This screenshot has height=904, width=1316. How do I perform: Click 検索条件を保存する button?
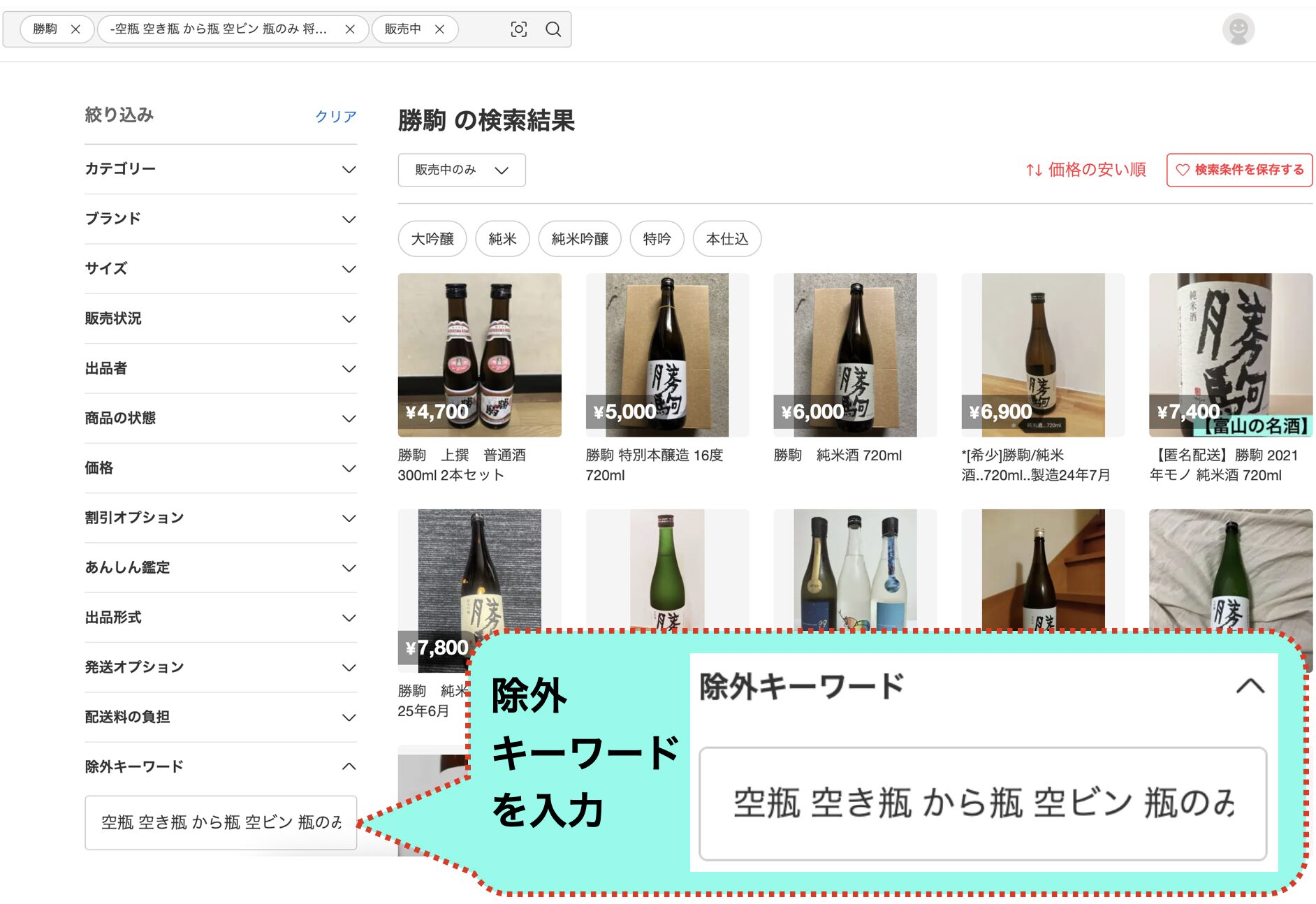click(x=1239, y=170)
